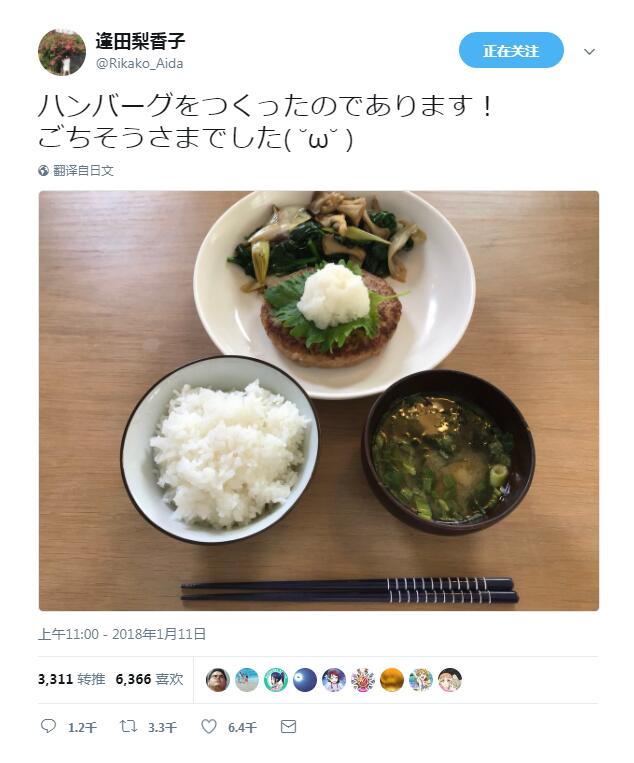
Task: Click the envelope direct message icon
Action: (x=289, y=727)
